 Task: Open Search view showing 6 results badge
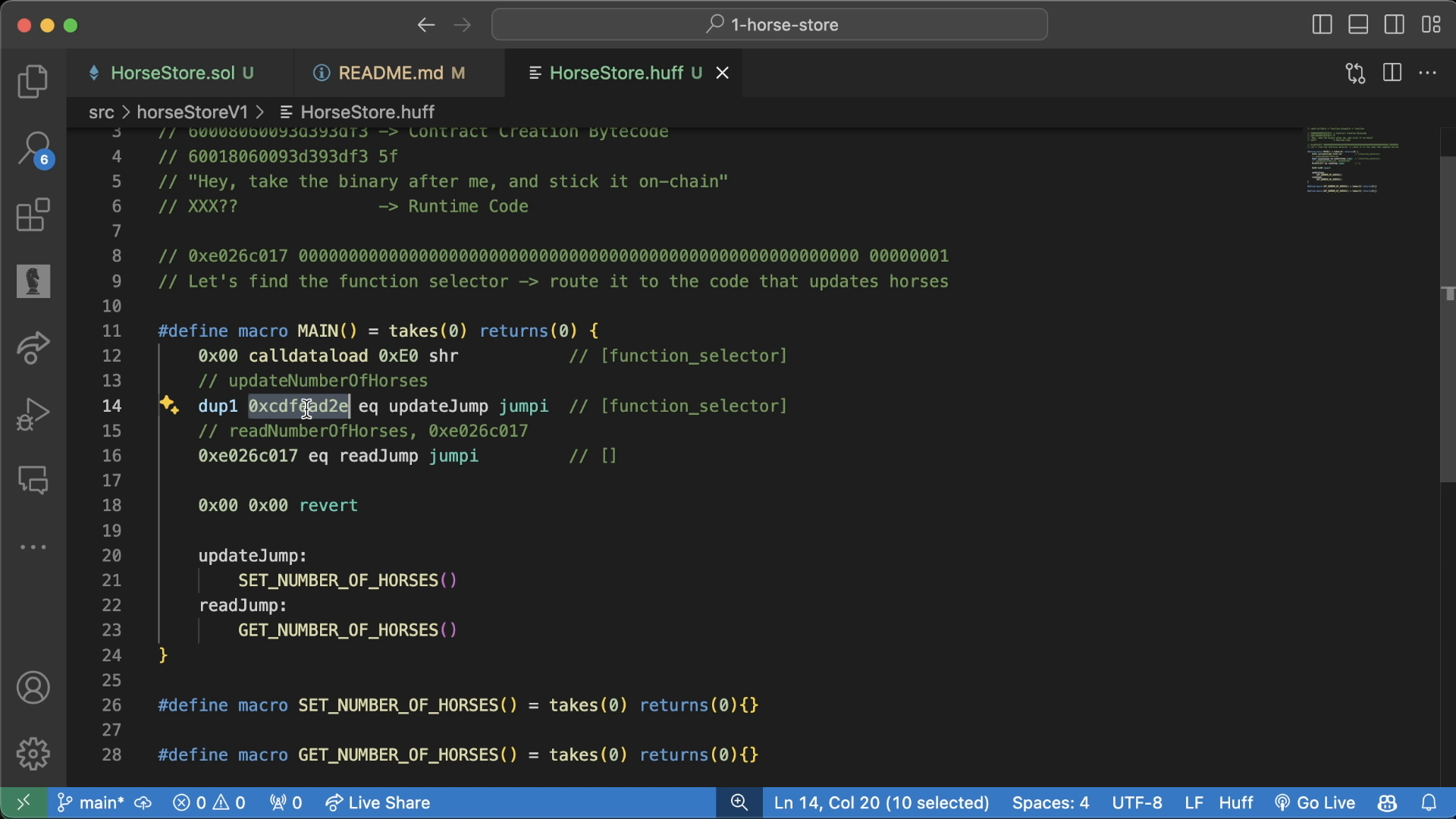click(33, 149)
